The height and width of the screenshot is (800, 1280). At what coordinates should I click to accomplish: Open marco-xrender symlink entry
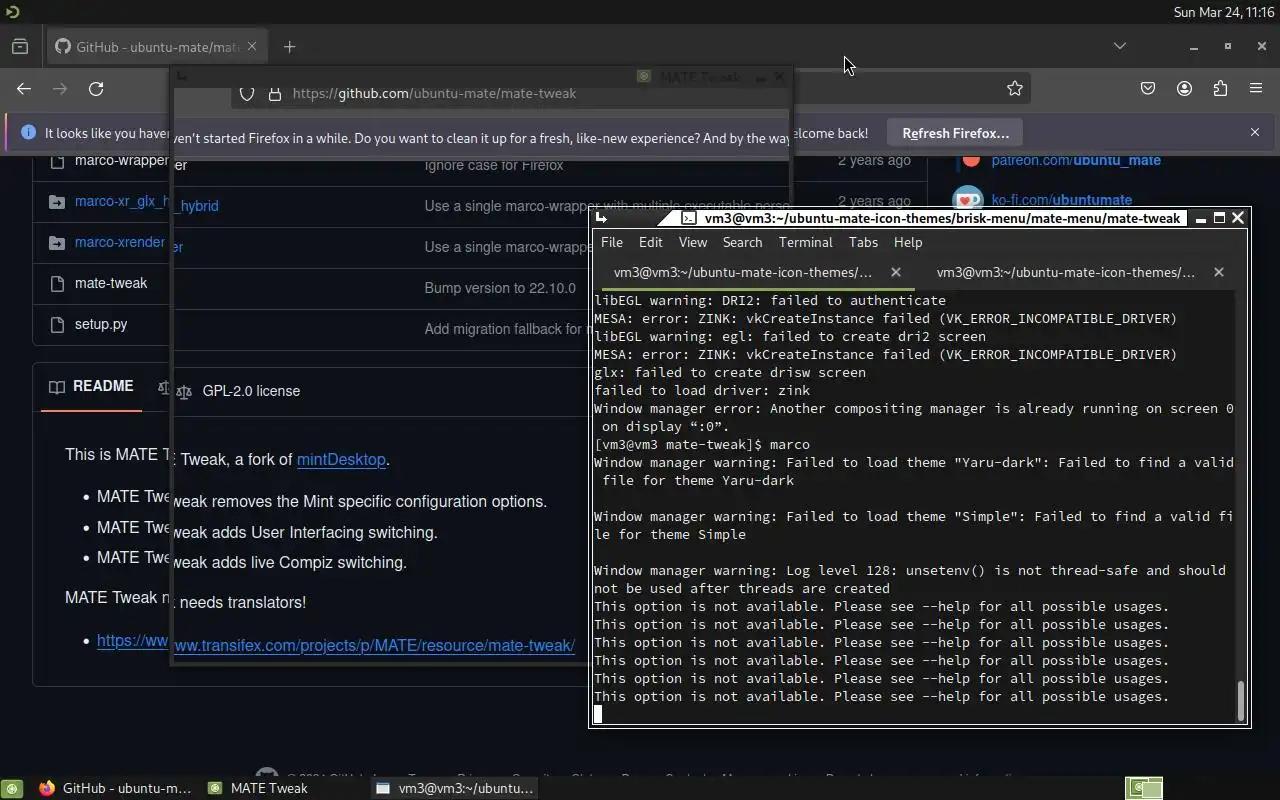[x=120, y=242]
